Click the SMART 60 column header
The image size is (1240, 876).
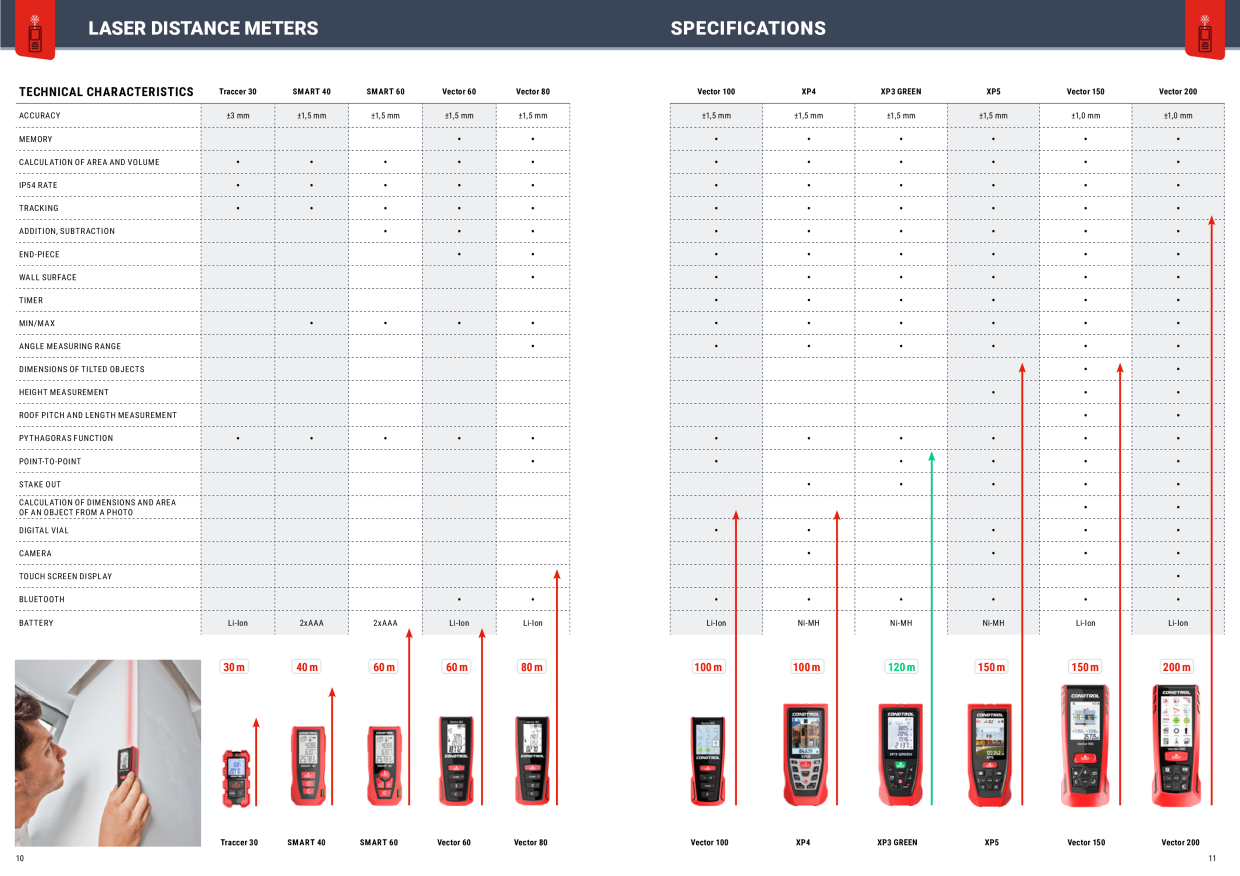385,92
